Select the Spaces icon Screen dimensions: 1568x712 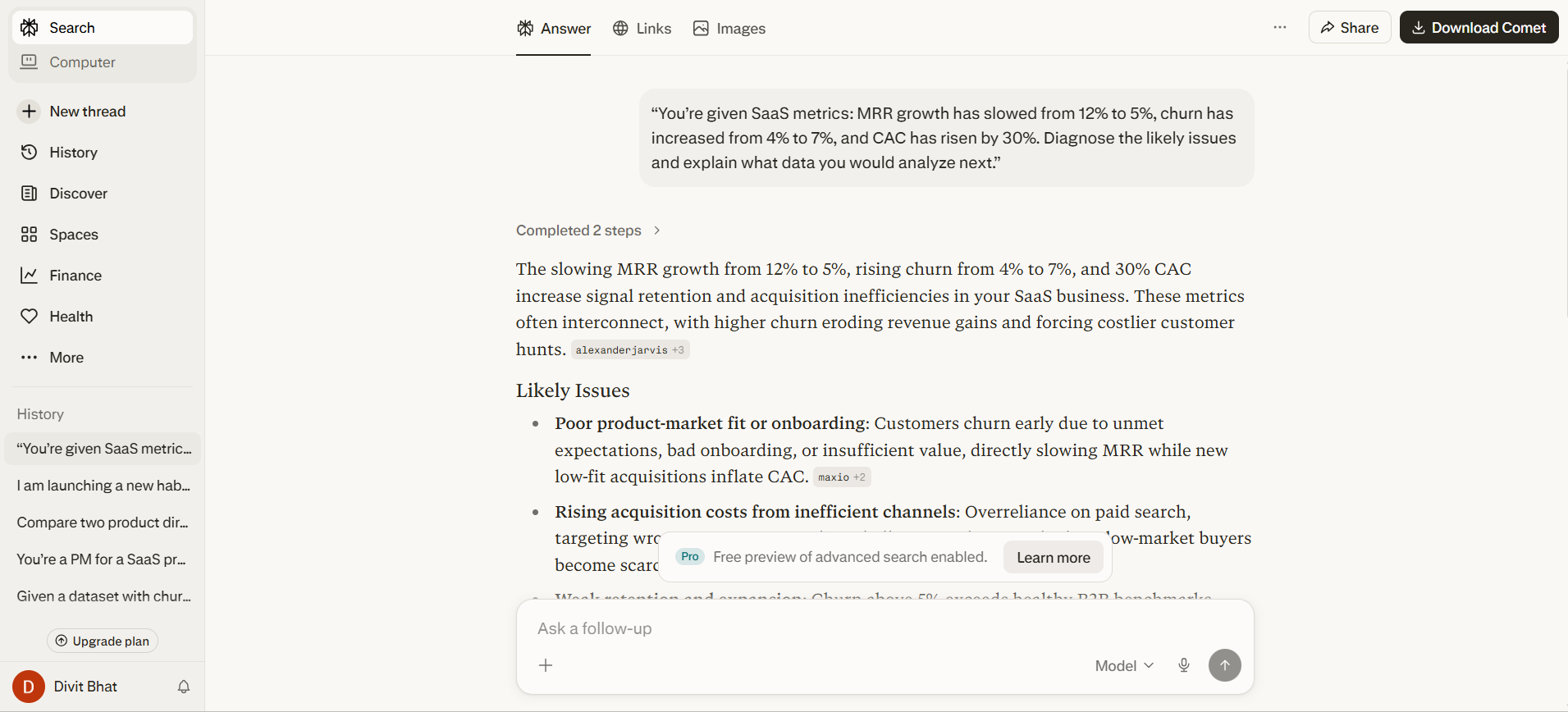pyautogui.click(x=73, y=234)
